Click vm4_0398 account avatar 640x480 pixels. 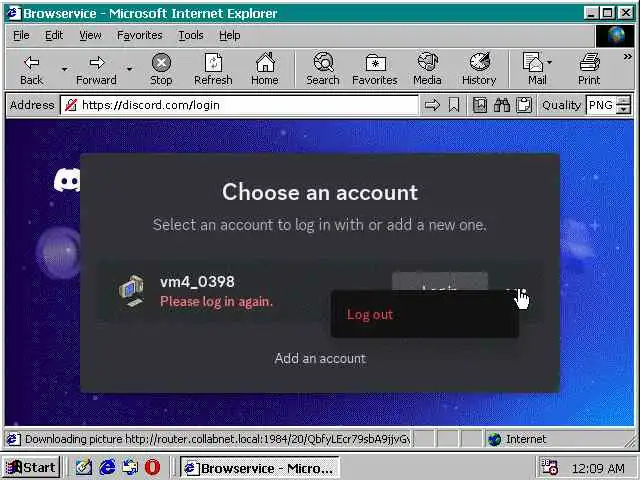tap(131, 291)
